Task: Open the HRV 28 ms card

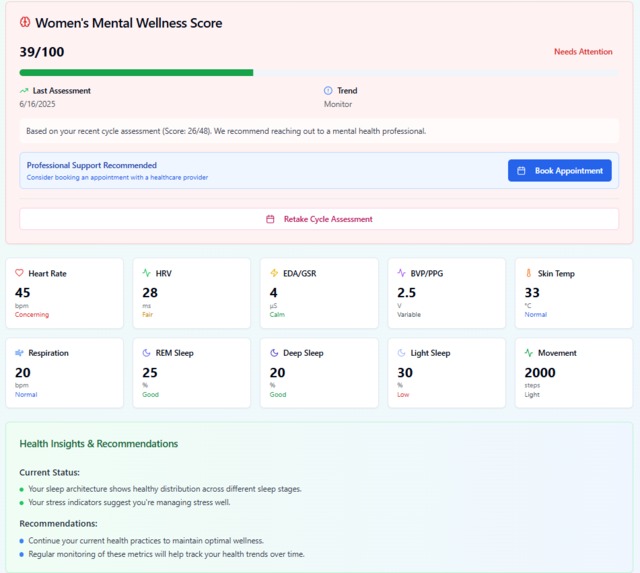Action: tap(192, 293)
